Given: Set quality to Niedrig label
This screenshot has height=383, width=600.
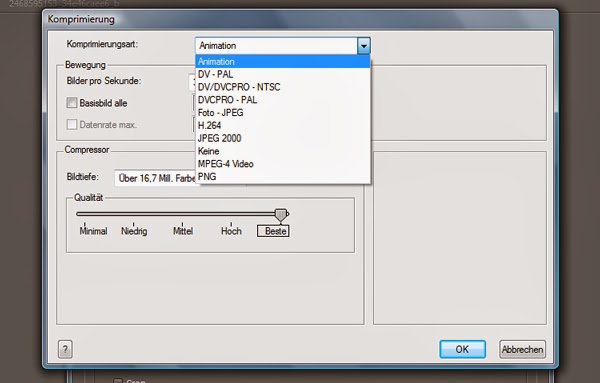Looking at the screenshot, I should pos(134,231).
